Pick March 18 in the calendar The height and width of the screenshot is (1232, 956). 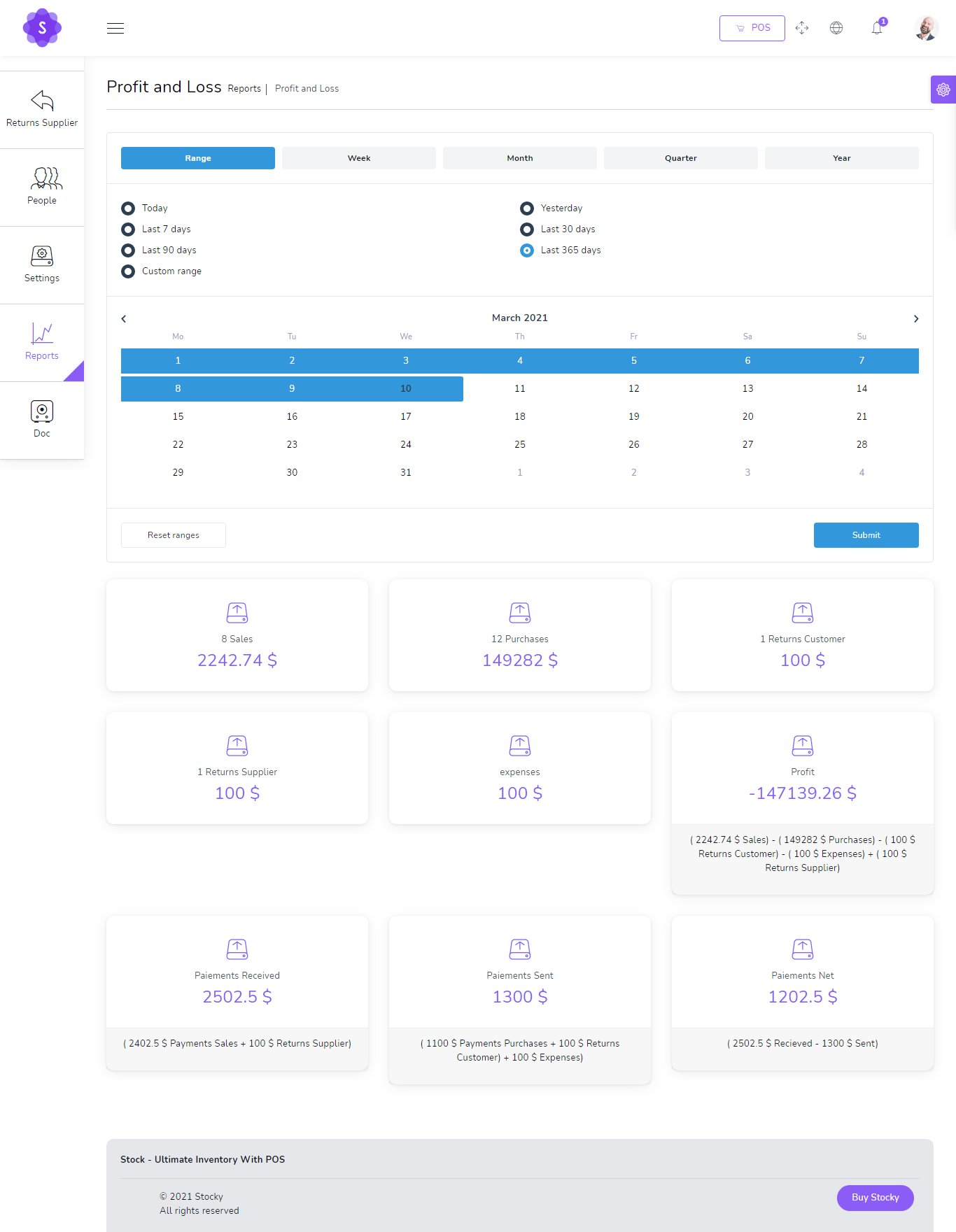pyautogui.click(x=520, y=416)
